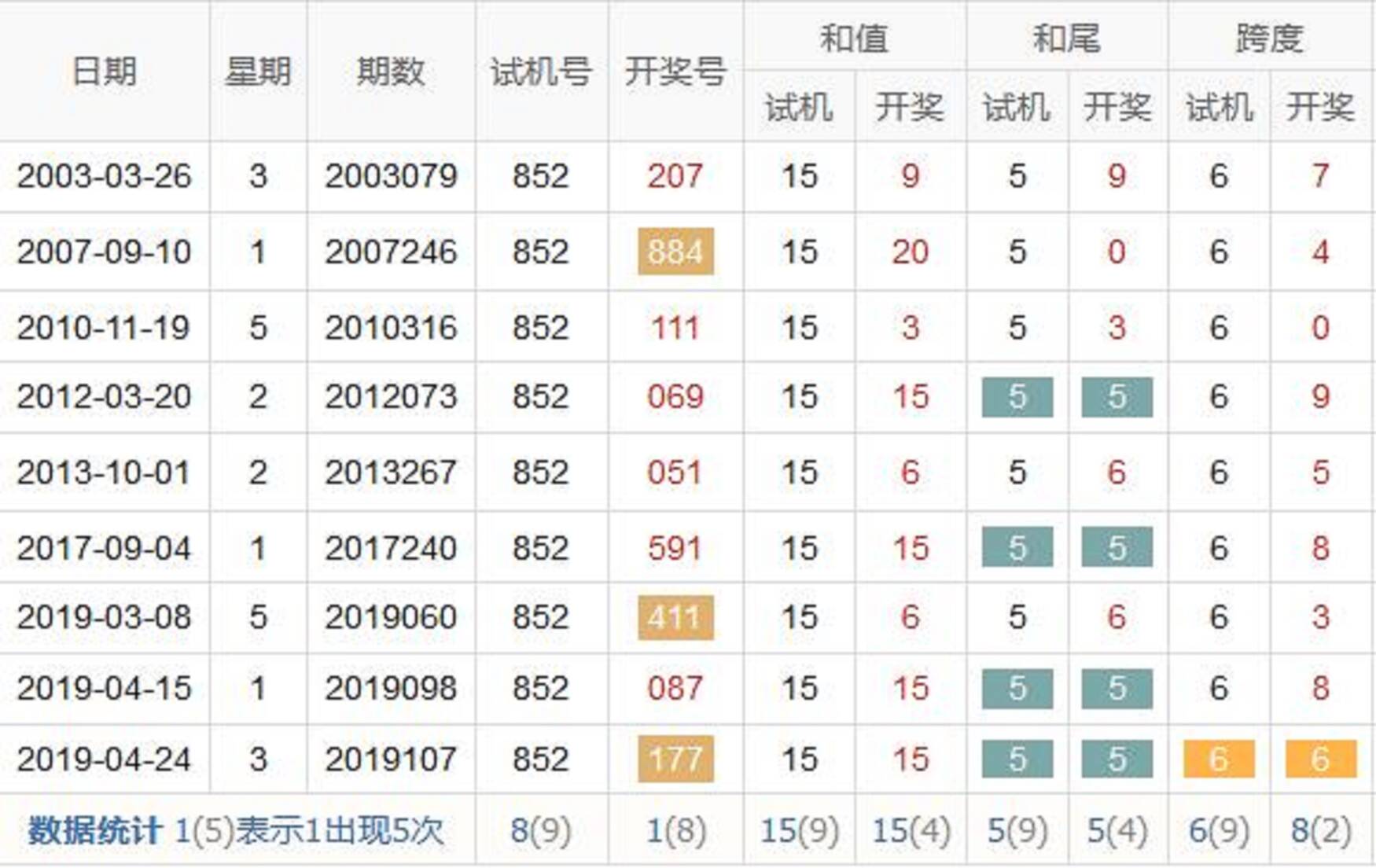This screenshot has height=868, width=1376.
Task: Select the 期数 column header
Action: pyautogui.click(x=390, y=72)
